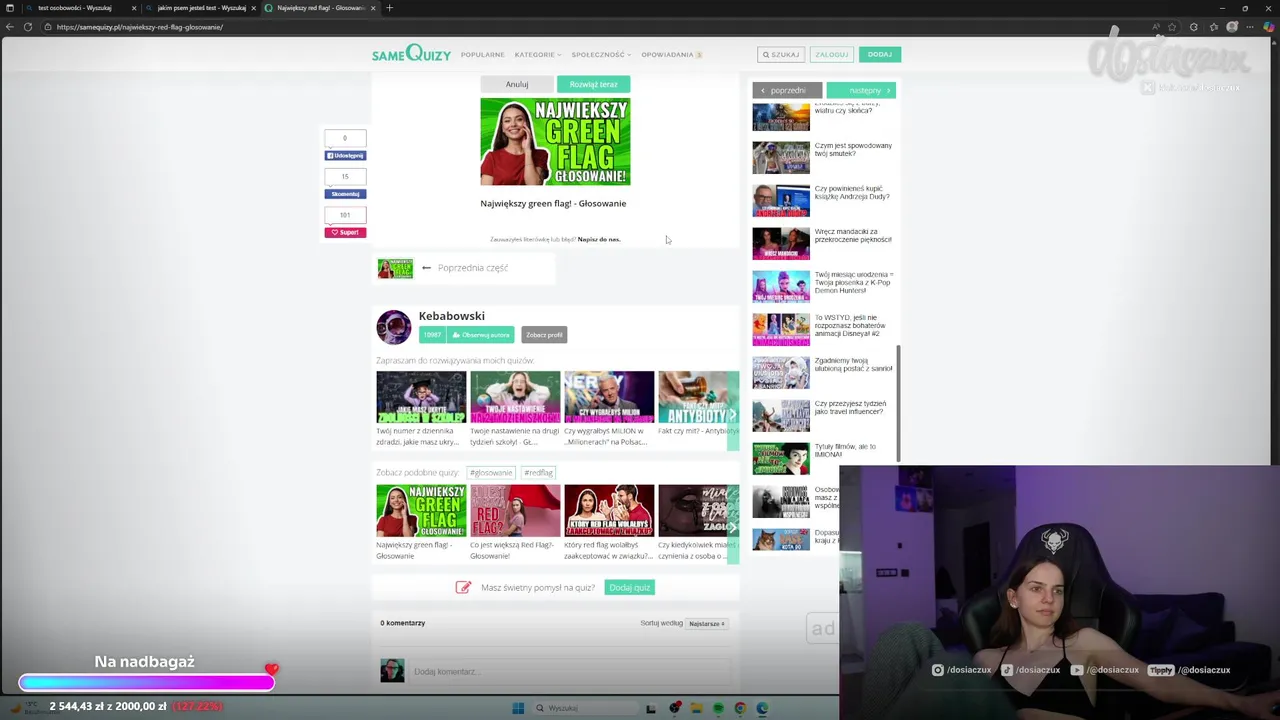The width and height of the screenshot is (1280, 720).
Task: Open 'Twój numer z dziennika zdradzi' quiz thumbnail
Action: [421, 397]
